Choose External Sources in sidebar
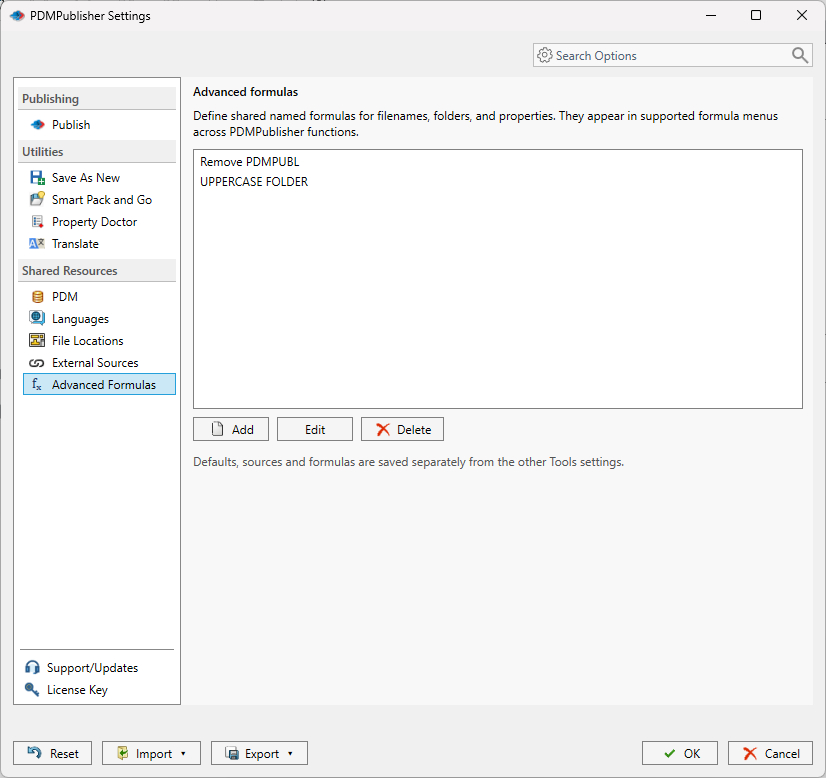This screenshot has width=826, height=778. point(95,363)
